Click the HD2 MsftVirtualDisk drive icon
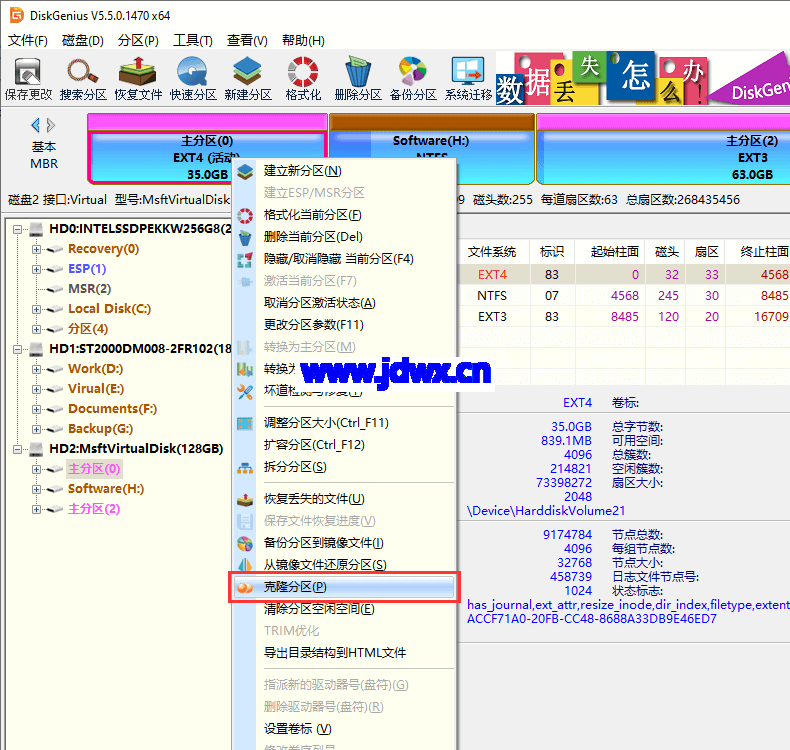 click(x=36, y=449)
